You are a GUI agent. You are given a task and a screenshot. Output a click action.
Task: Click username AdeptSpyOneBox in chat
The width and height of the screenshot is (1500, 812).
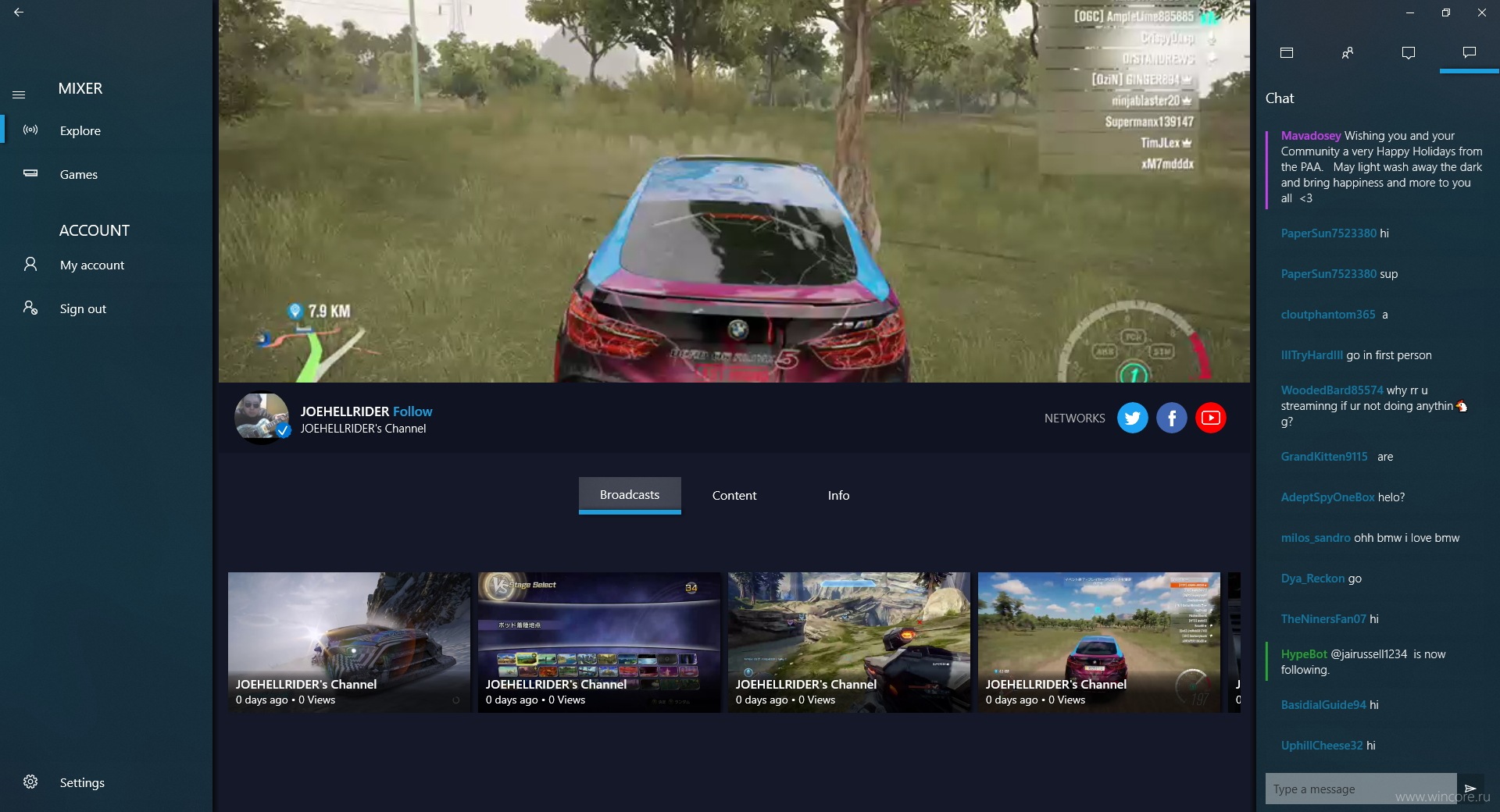1327,497
